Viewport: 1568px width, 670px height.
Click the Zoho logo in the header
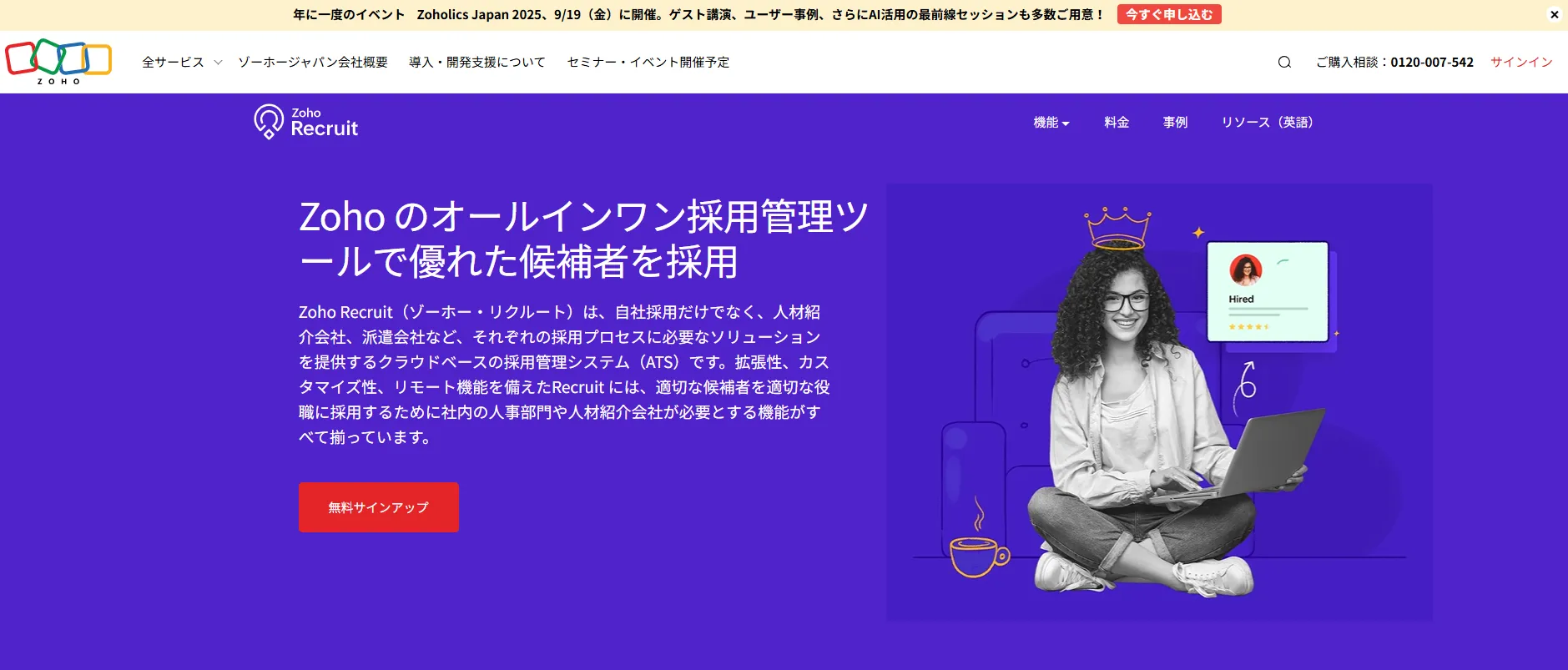58,62
